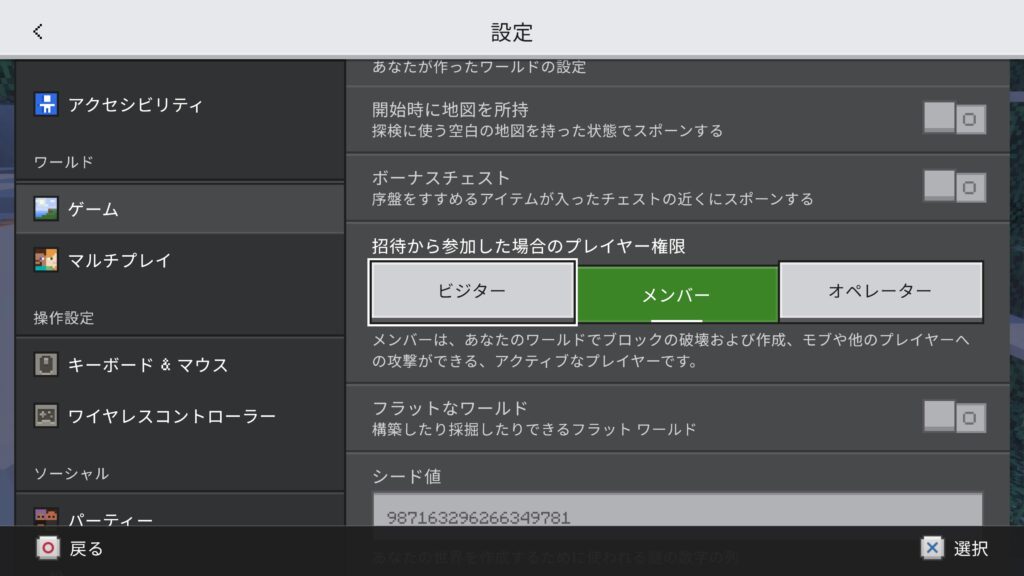Select オペレーター permission
Viewport: 1024px width, 576px height.
(881, 292)
